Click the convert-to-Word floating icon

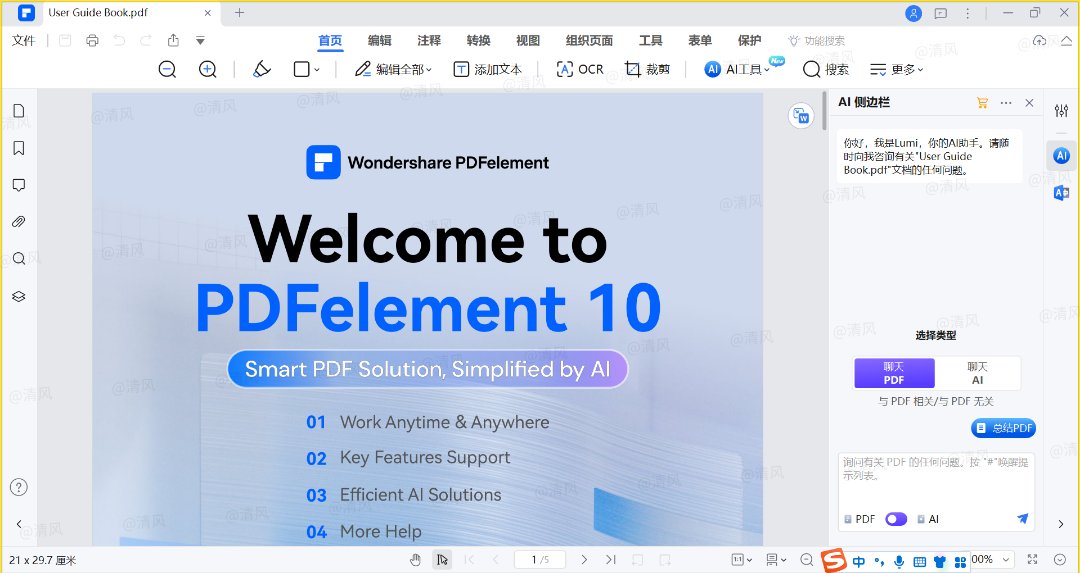(800, 116)
